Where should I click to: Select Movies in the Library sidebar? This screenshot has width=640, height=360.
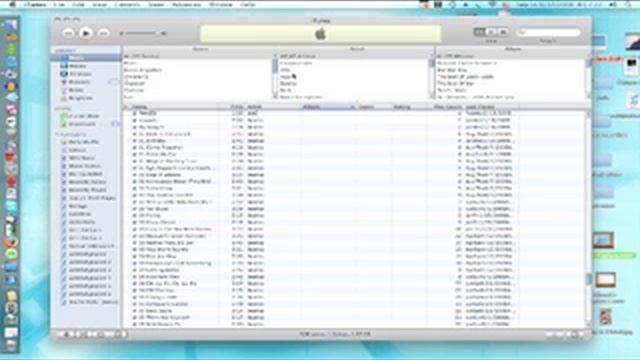point(86,66)
